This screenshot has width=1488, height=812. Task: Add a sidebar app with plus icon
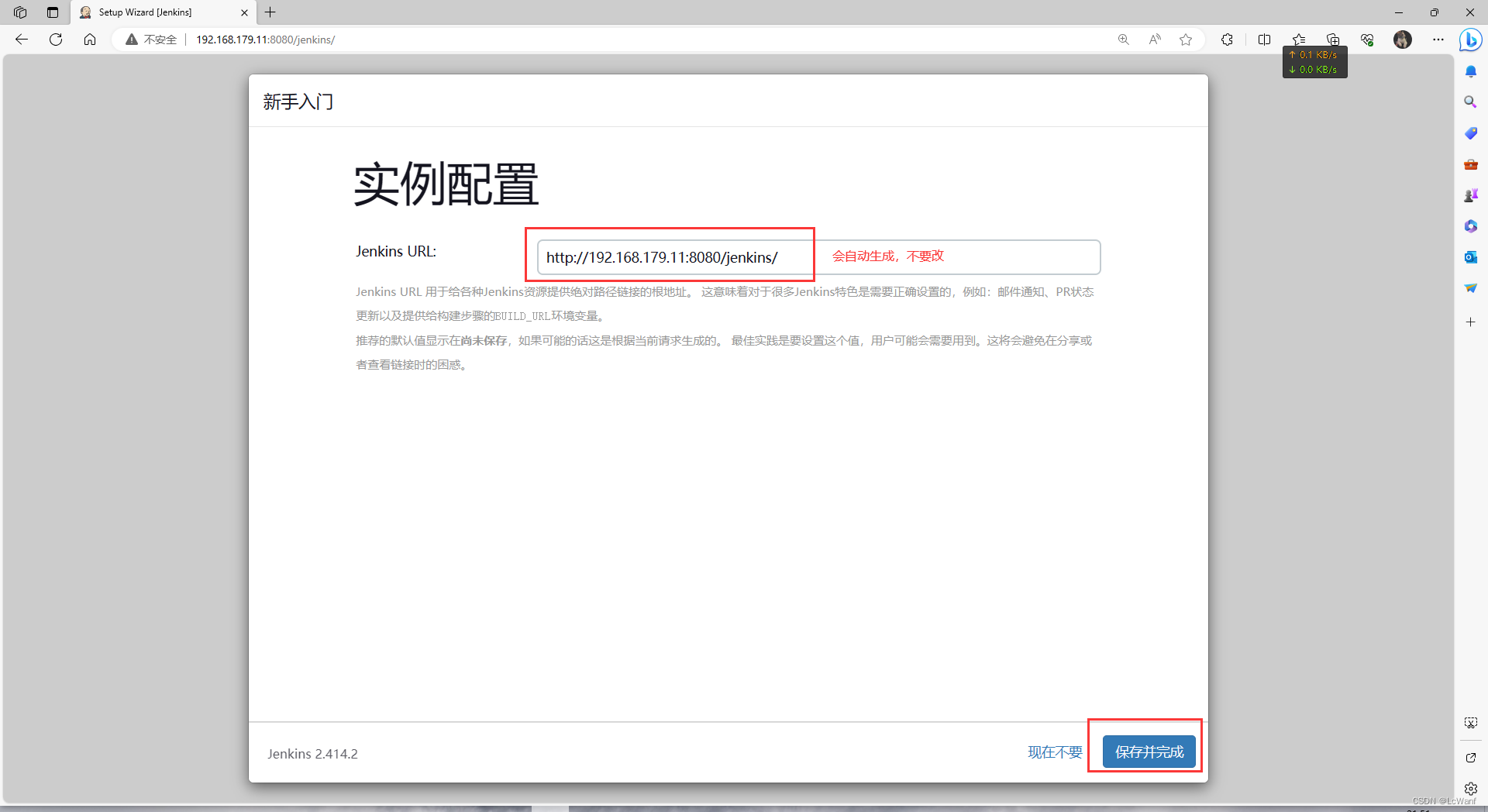click(x=1471, y=322)
